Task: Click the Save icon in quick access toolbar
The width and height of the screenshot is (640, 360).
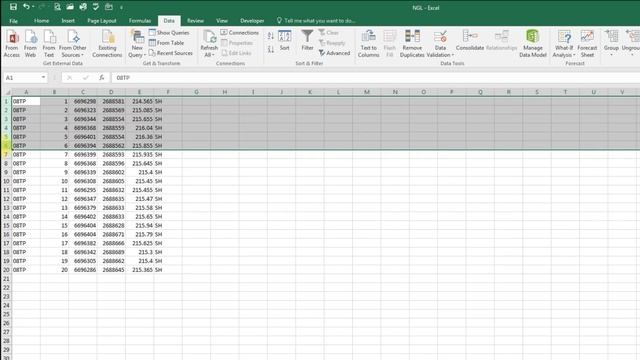Action: [13, 7]
